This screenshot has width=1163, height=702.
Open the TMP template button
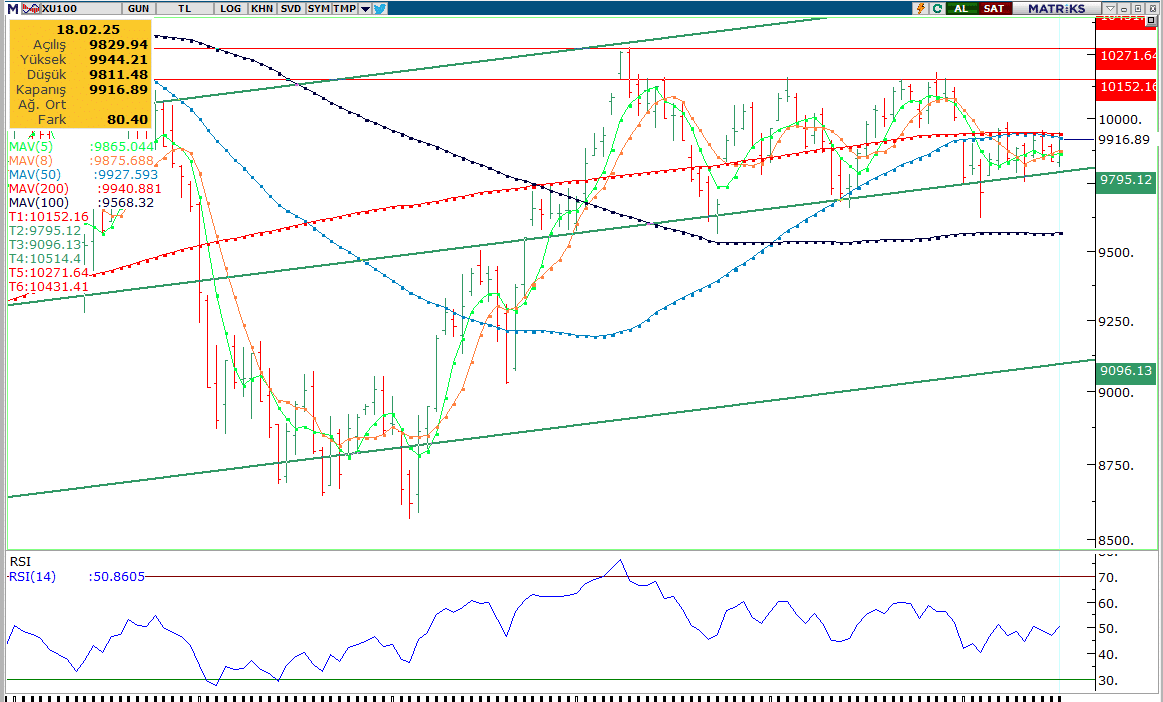(345, 8)
